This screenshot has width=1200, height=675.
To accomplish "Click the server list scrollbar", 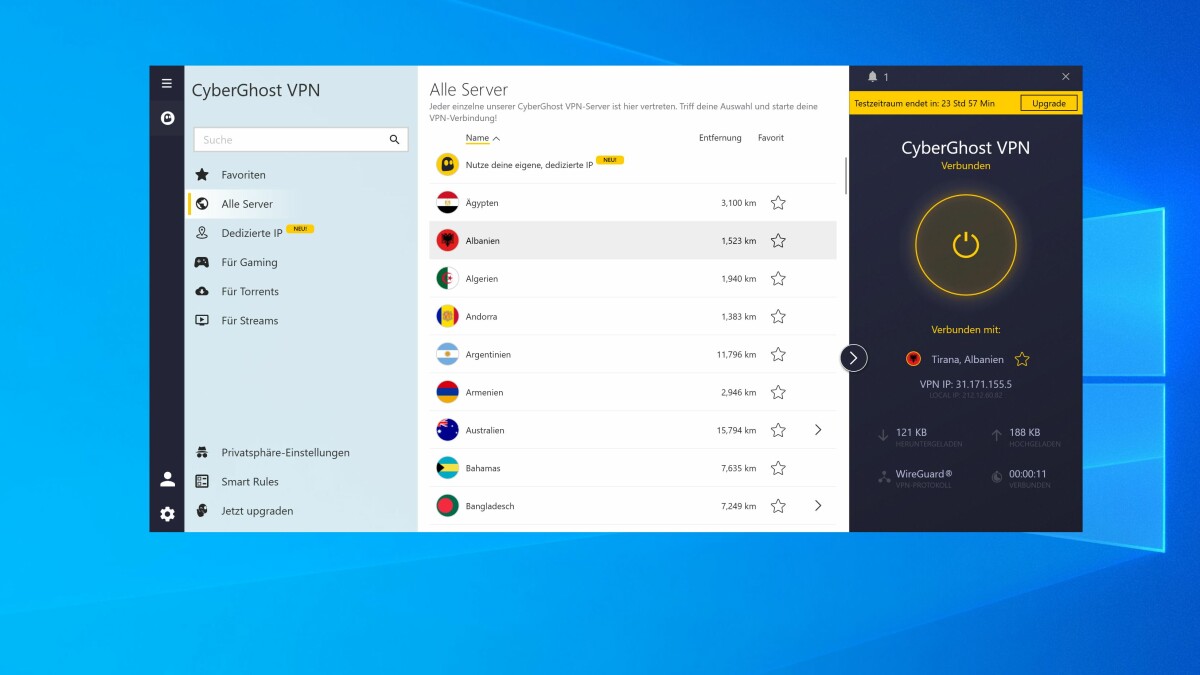I will click(846, 175).
